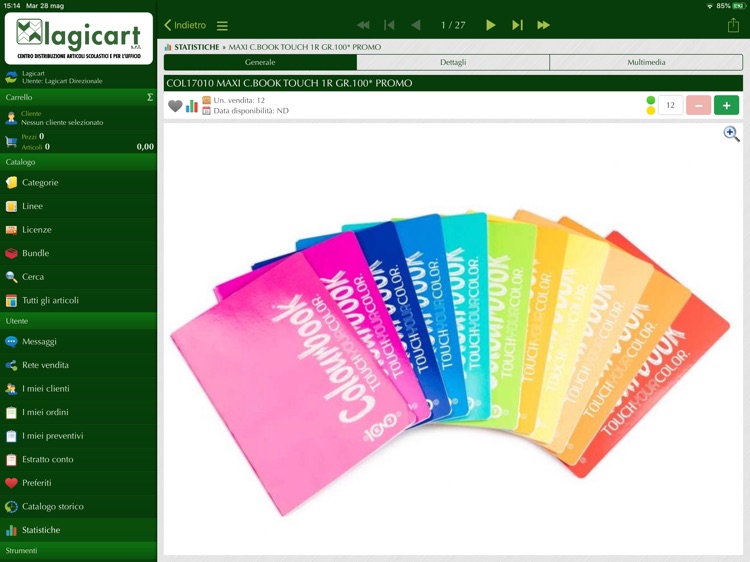This screenshot has width=750, height=562.
Task: Click the Bundle red box icon
Action: [11, 253]
